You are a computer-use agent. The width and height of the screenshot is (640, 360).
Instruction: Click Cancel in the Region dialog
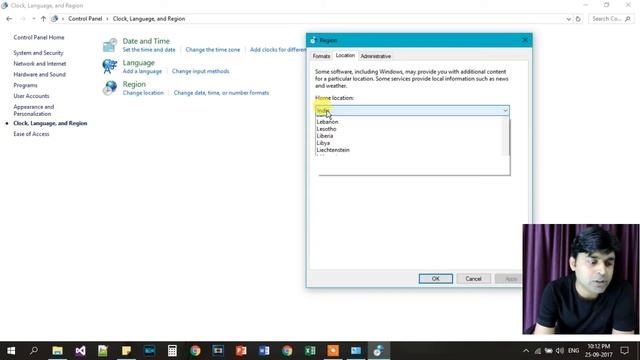point(473,279)
